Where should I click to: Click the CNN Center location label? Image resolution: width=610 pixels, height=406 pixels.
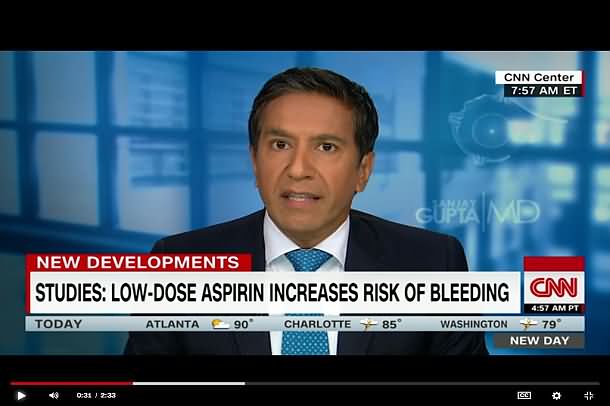(539, 77)
